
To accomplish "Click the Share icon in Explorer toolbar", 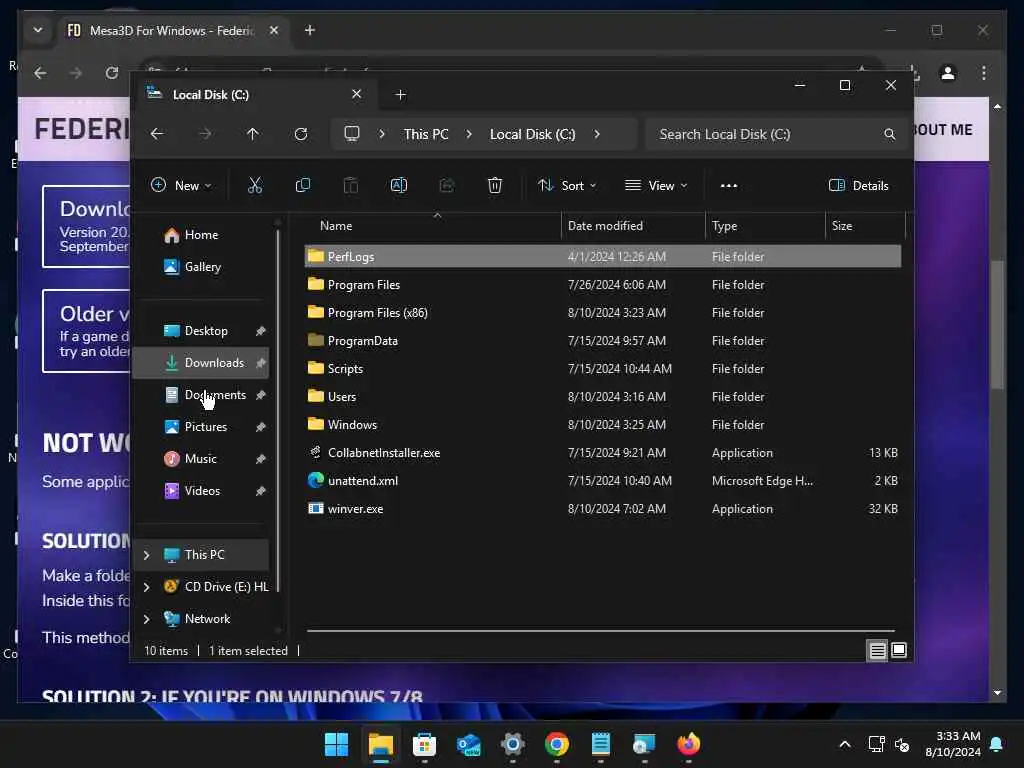I will coord(447,185).
